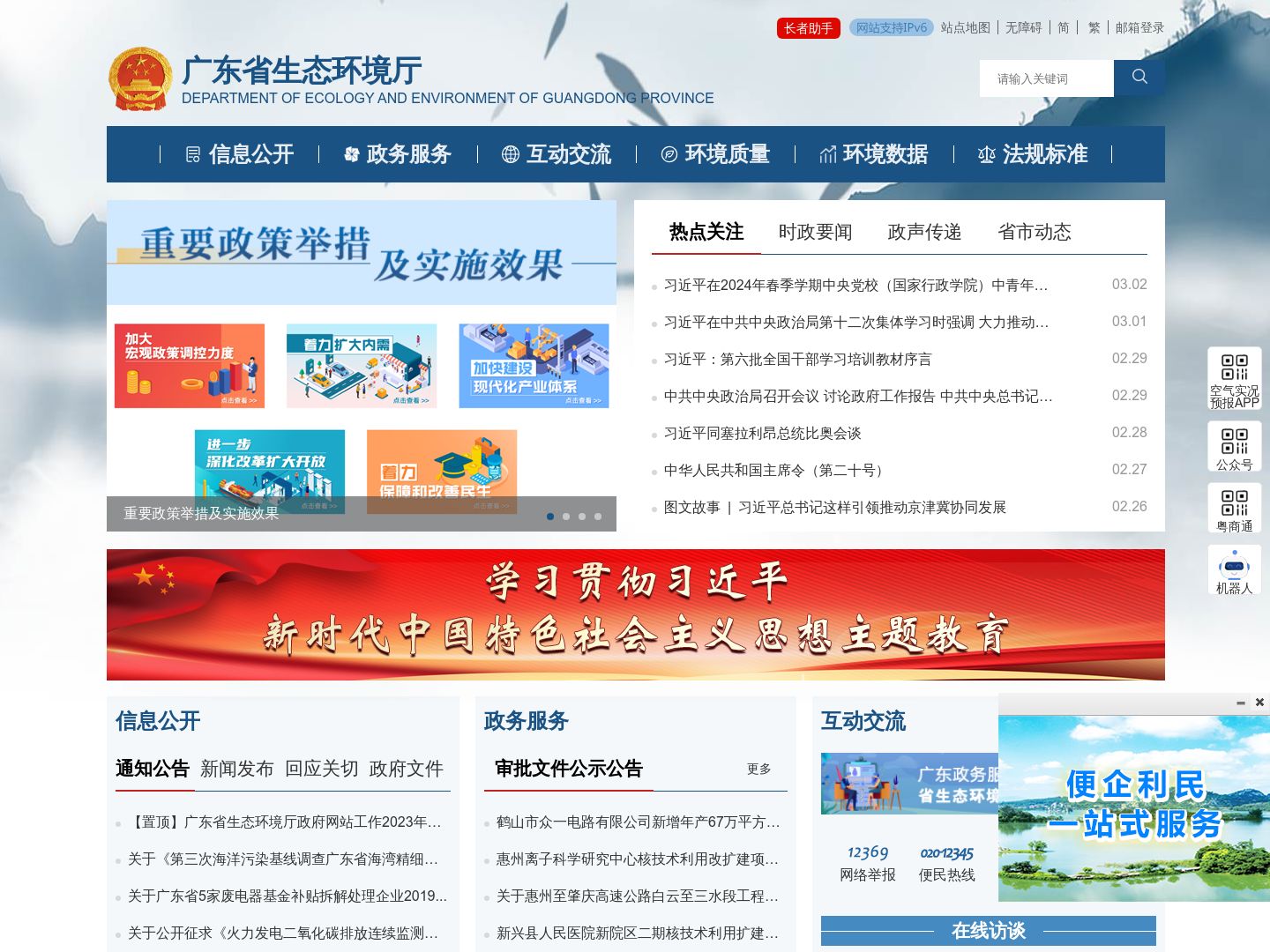This screenshot has width=1270, height=952.
Task: Click the 12345 便民热线 link
Action: (x=947, y=863)
